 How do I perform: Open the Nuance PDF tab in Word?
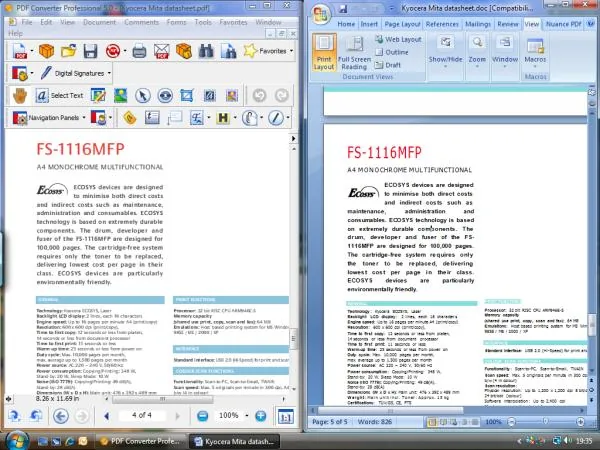point(564,24)
